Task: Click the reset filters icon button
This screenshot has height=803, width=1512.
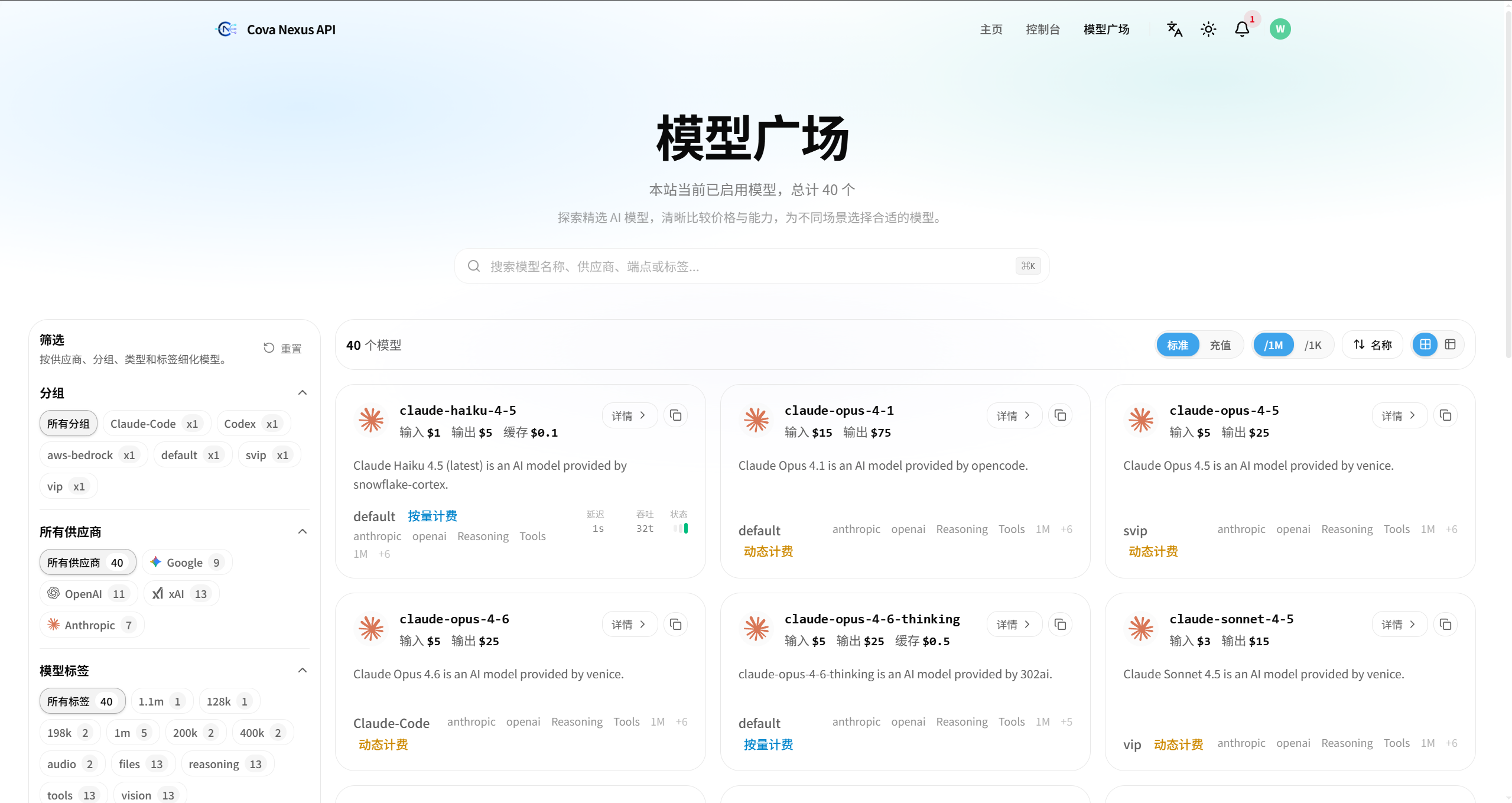Action: tap(269, 348)
